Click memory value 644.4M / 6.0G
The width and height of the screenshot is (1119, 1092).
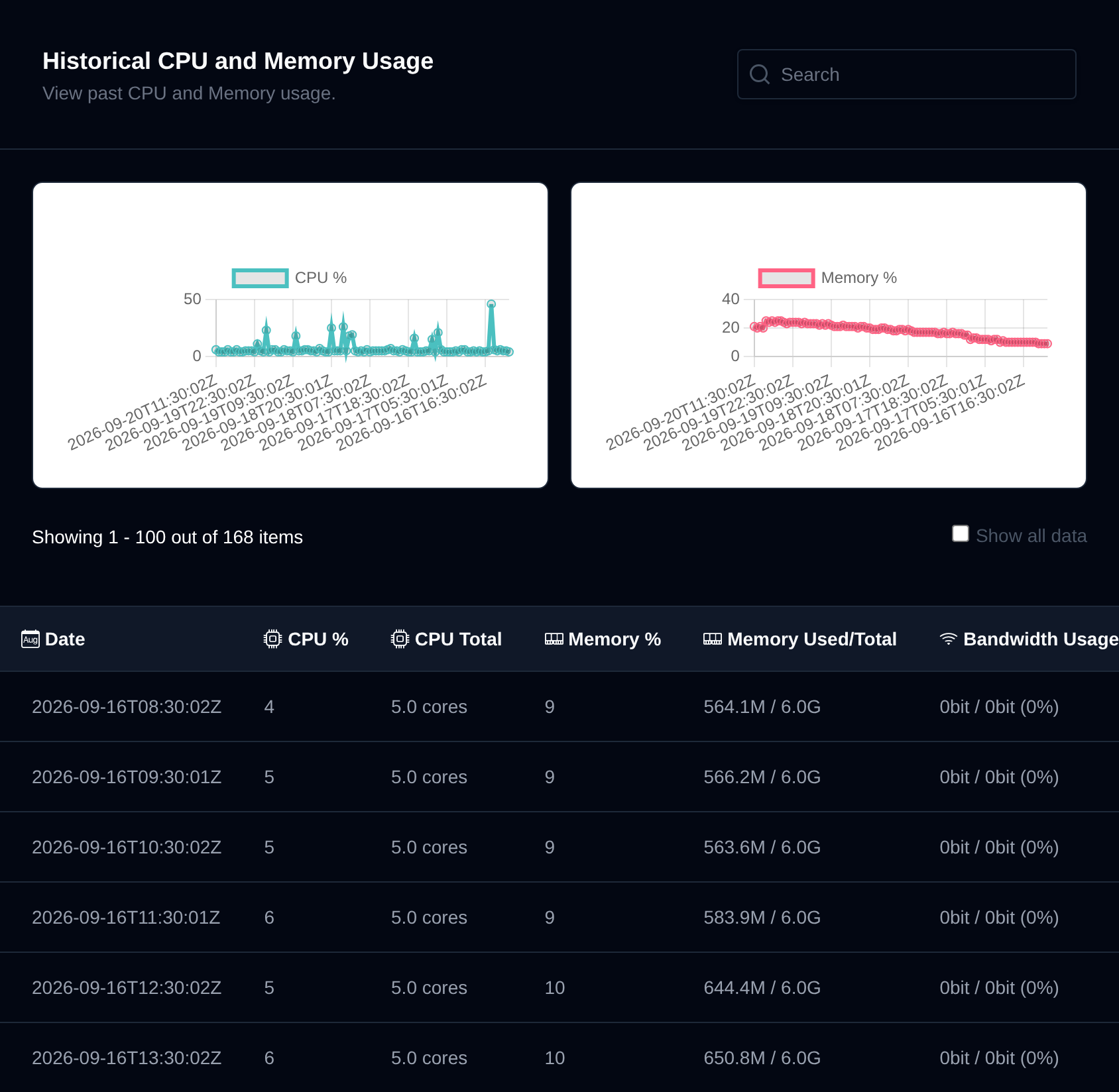tap(762, 988)
